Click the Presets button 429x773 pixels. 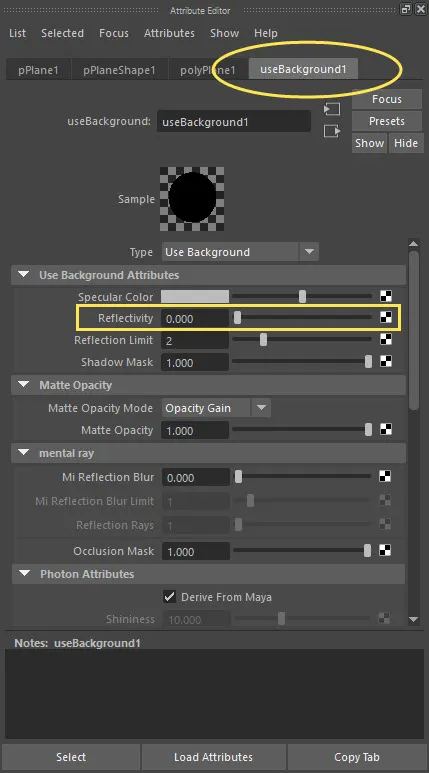[387, 121]
